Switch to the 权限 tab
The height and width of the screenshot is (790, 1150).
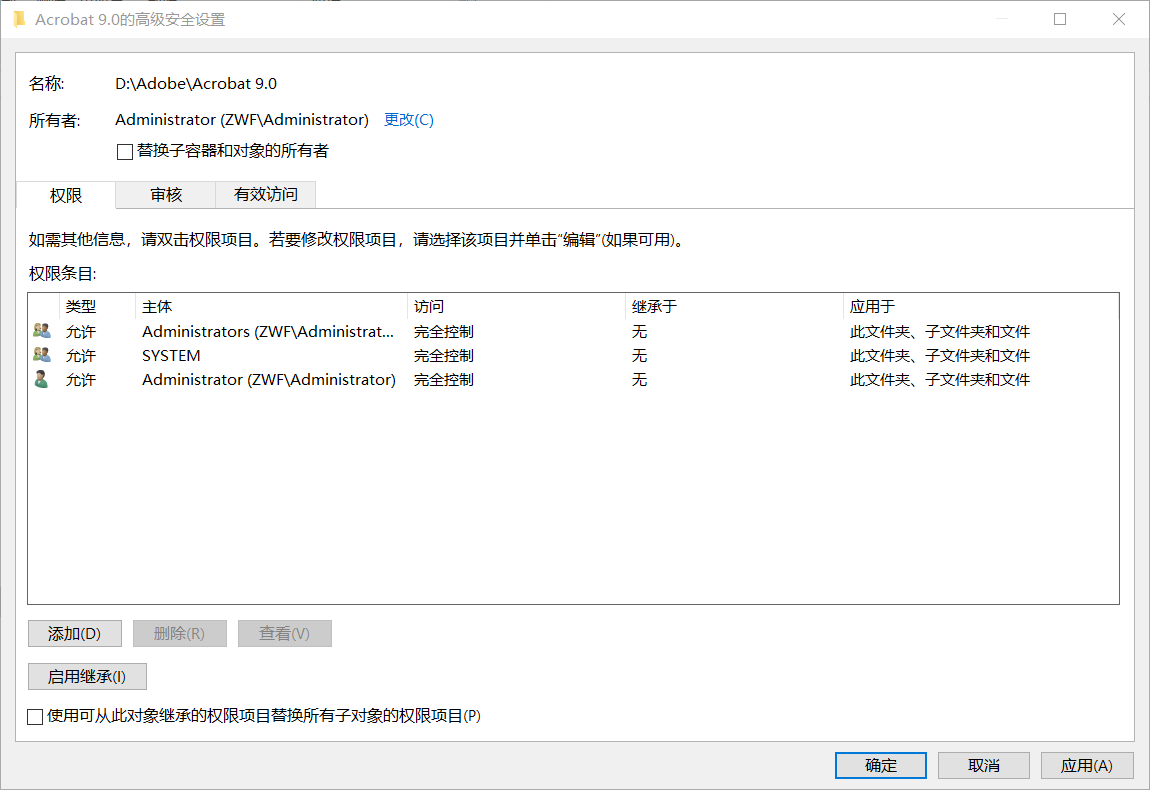65,195
